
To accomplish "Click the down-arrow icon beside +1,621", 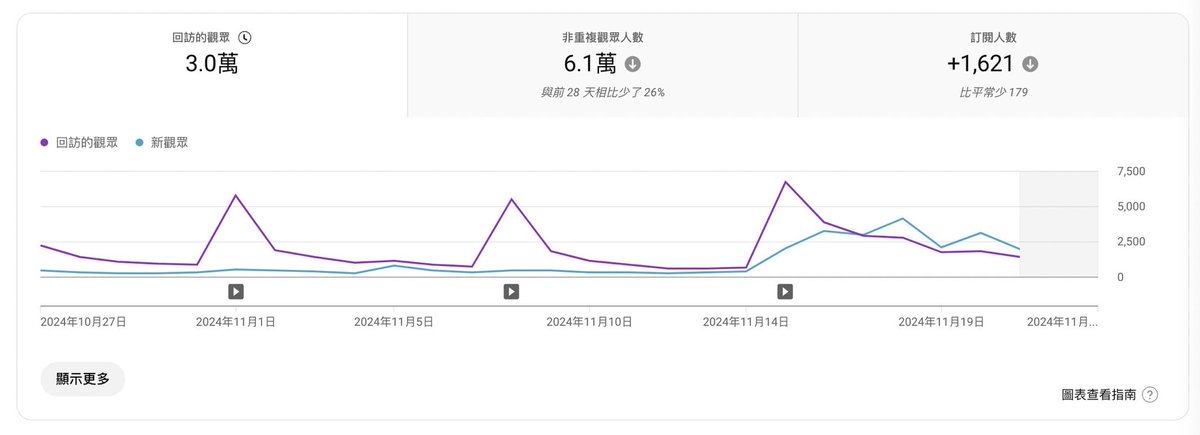I will pyautogui.click(x=1030, y=64).
